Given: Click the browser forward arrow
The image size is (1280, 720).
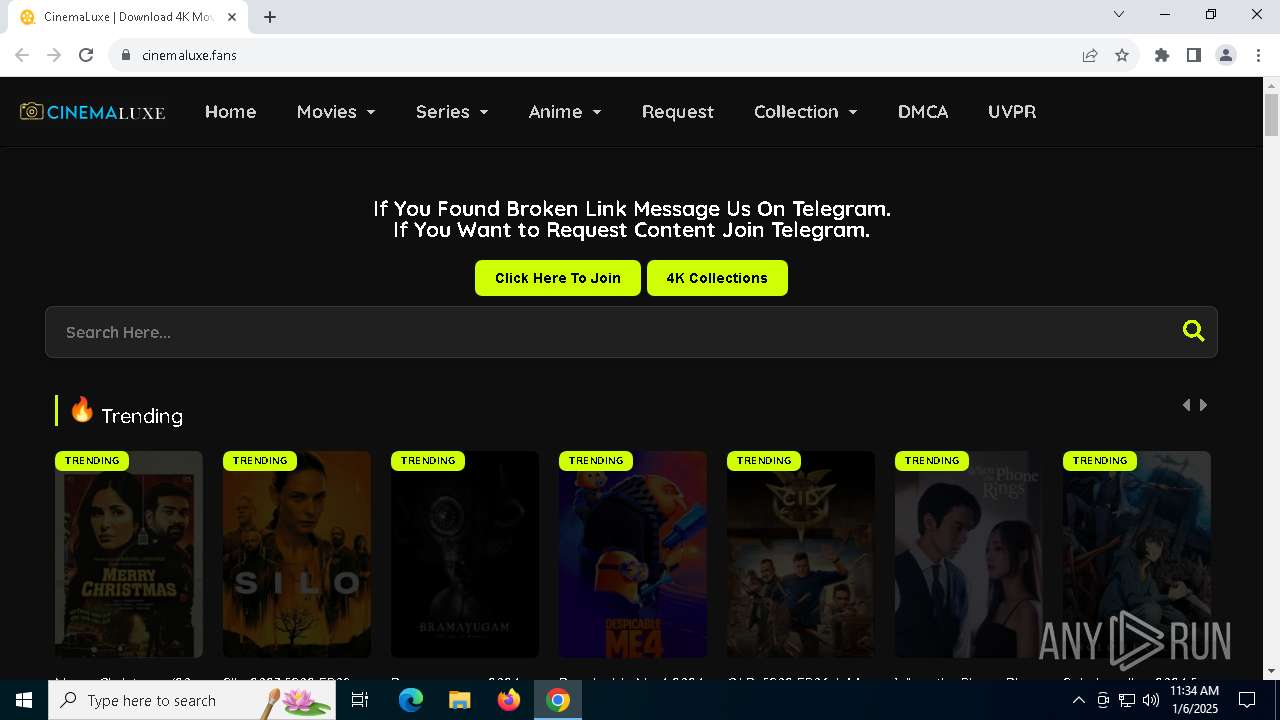Looking at the screenshot, I should click(x=54, y=55).
